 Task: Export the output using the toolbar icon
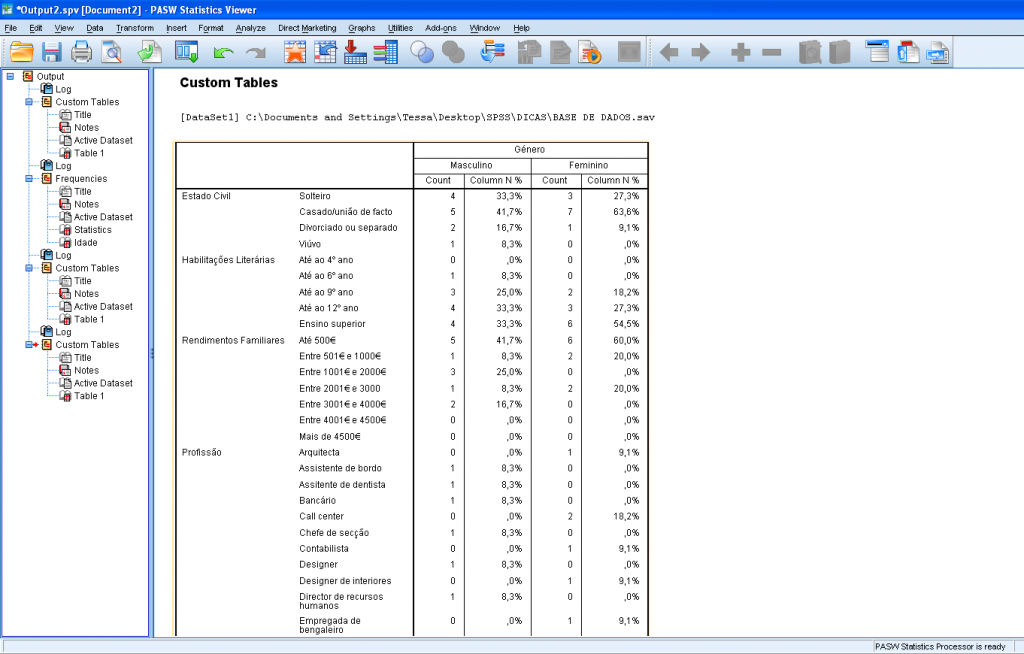point(149,51)
